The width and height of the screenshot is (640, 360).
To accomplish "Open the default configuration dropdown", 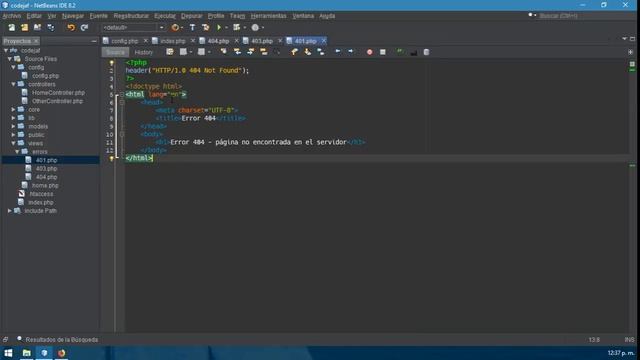I will (x=133, y=27).
